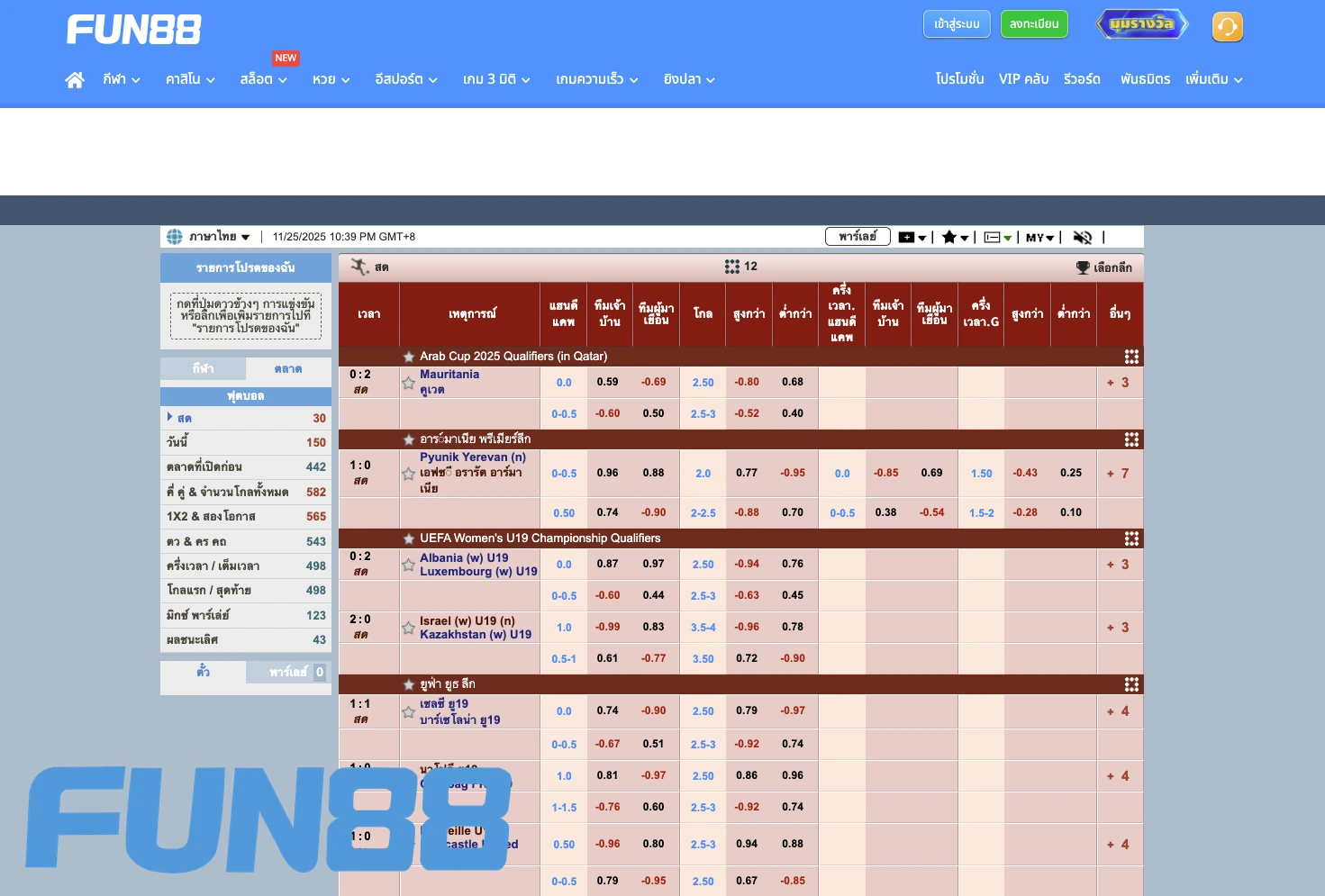1325x896 pixels.
Task: Click the ลุ้นรางวัล prize wheel badge
Action: point(1141,24)
